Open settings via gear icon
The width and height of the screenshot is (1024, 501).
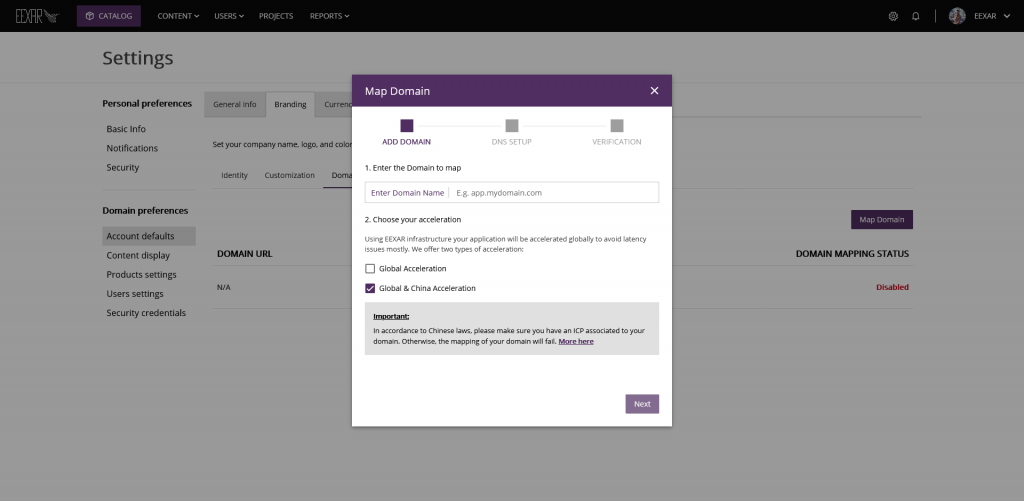(893, 16)
